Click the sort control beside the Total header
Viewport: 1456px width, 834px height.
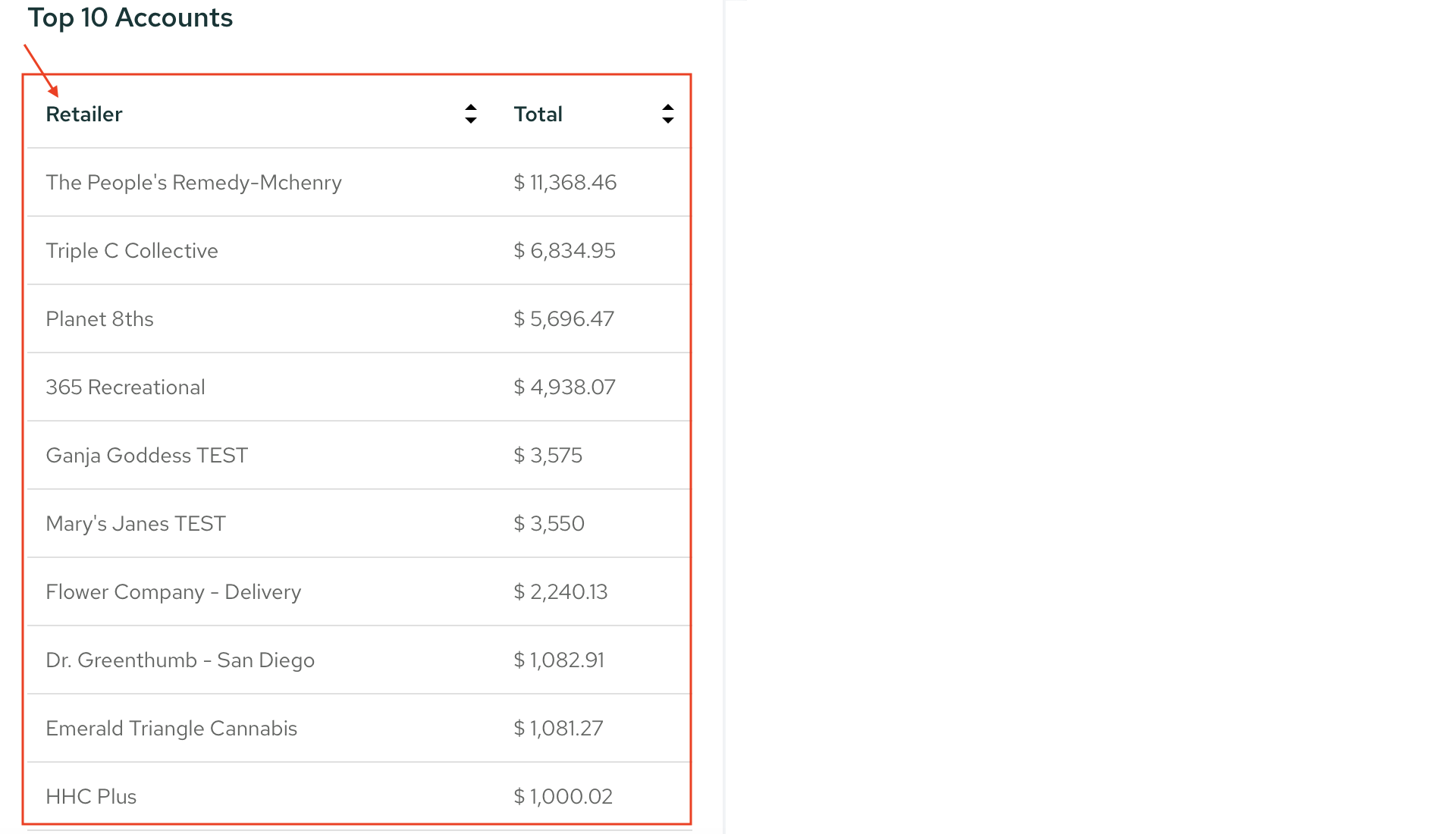[668, 113]
